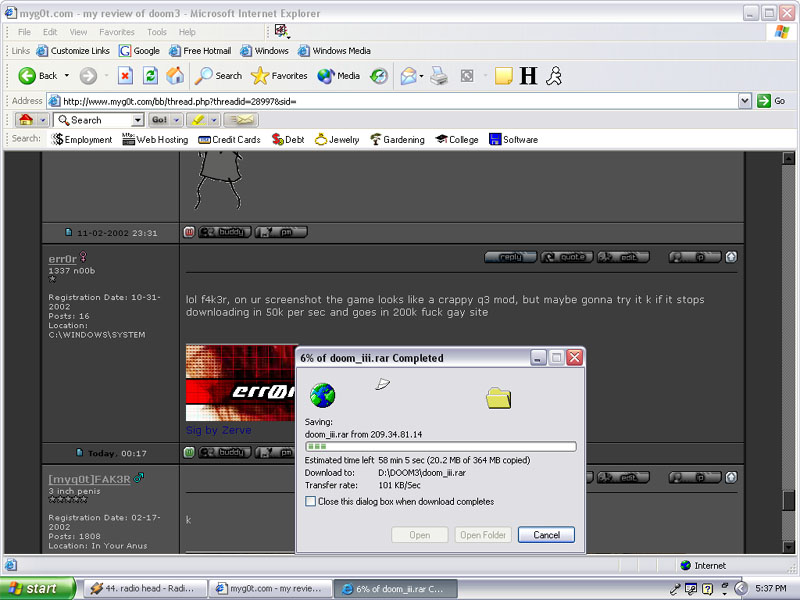The height and width of the screenshot is (600, 800).
Task: Click the red house icon in search toolbar
Action: point(26,120)
